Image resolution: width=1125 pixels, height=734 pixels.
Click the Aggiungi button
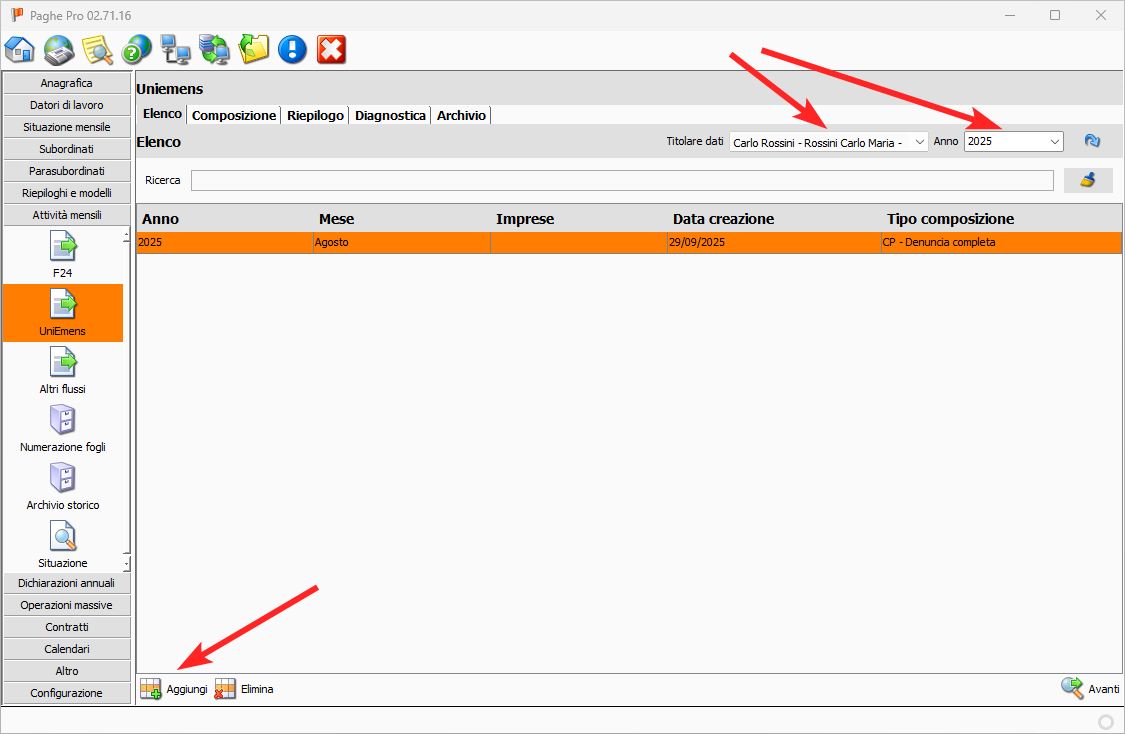coord(174,689)
